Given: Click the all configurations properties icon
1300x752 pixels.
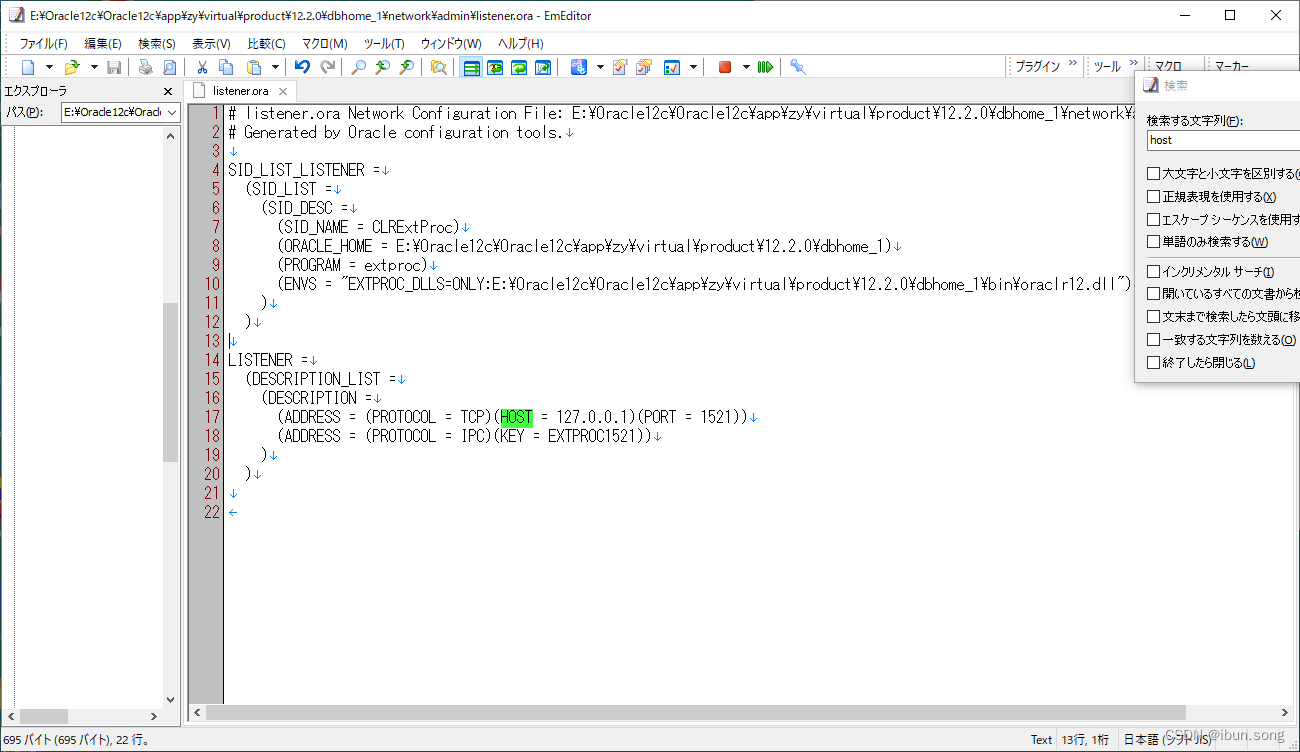Looking at the screenshot, I should click(x=644, y=67).
